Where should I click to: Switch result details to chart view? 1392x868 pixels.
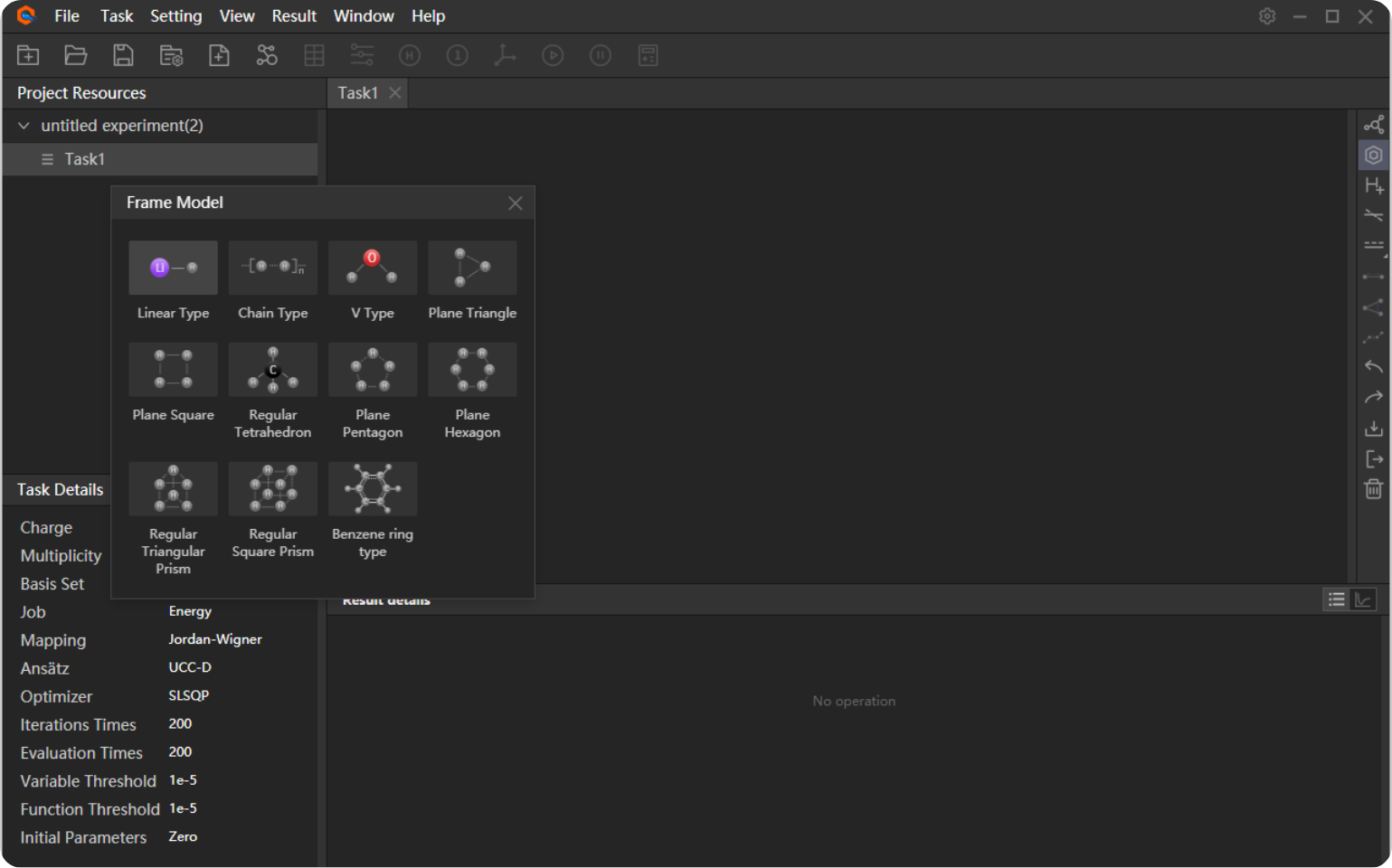[1363, 599]
